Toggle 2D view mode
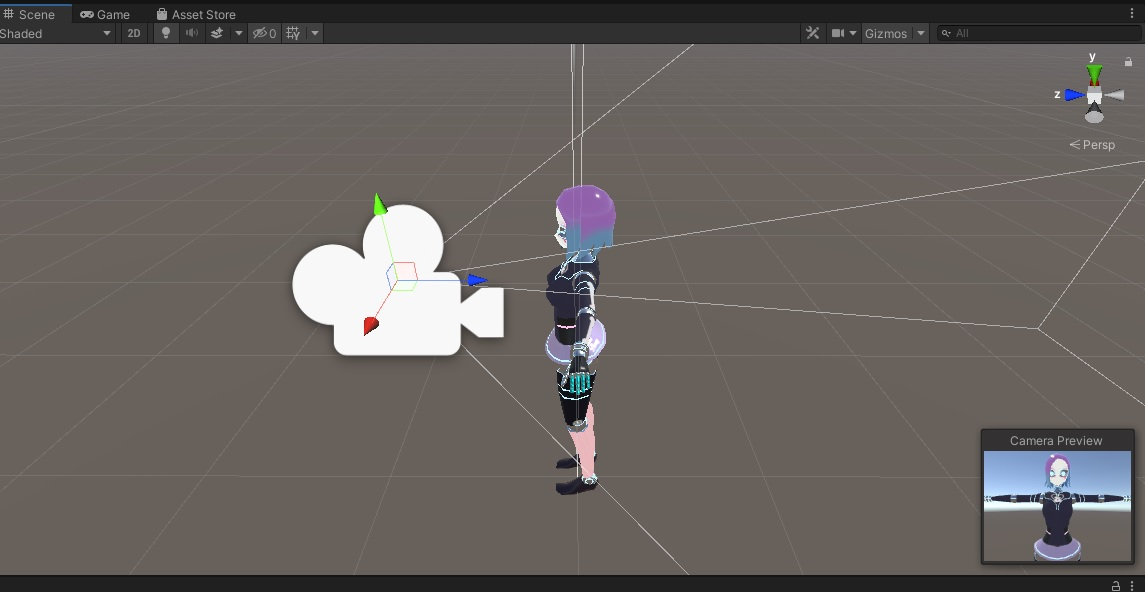 [134, 33]
